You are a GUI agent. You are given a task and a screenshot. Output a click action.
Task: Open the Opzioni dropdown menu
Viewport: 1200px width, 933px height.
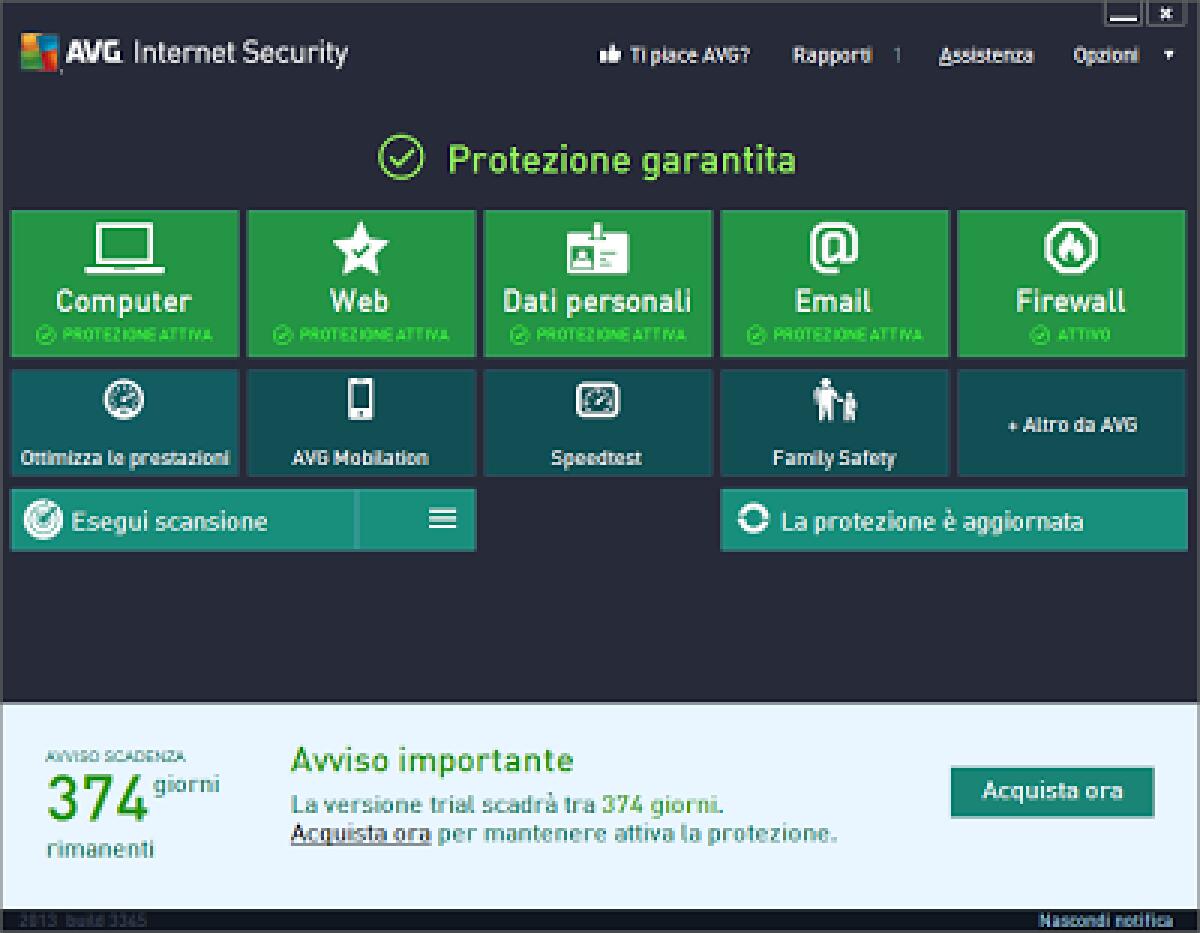pyautogui.click(x=1107, y=56)
